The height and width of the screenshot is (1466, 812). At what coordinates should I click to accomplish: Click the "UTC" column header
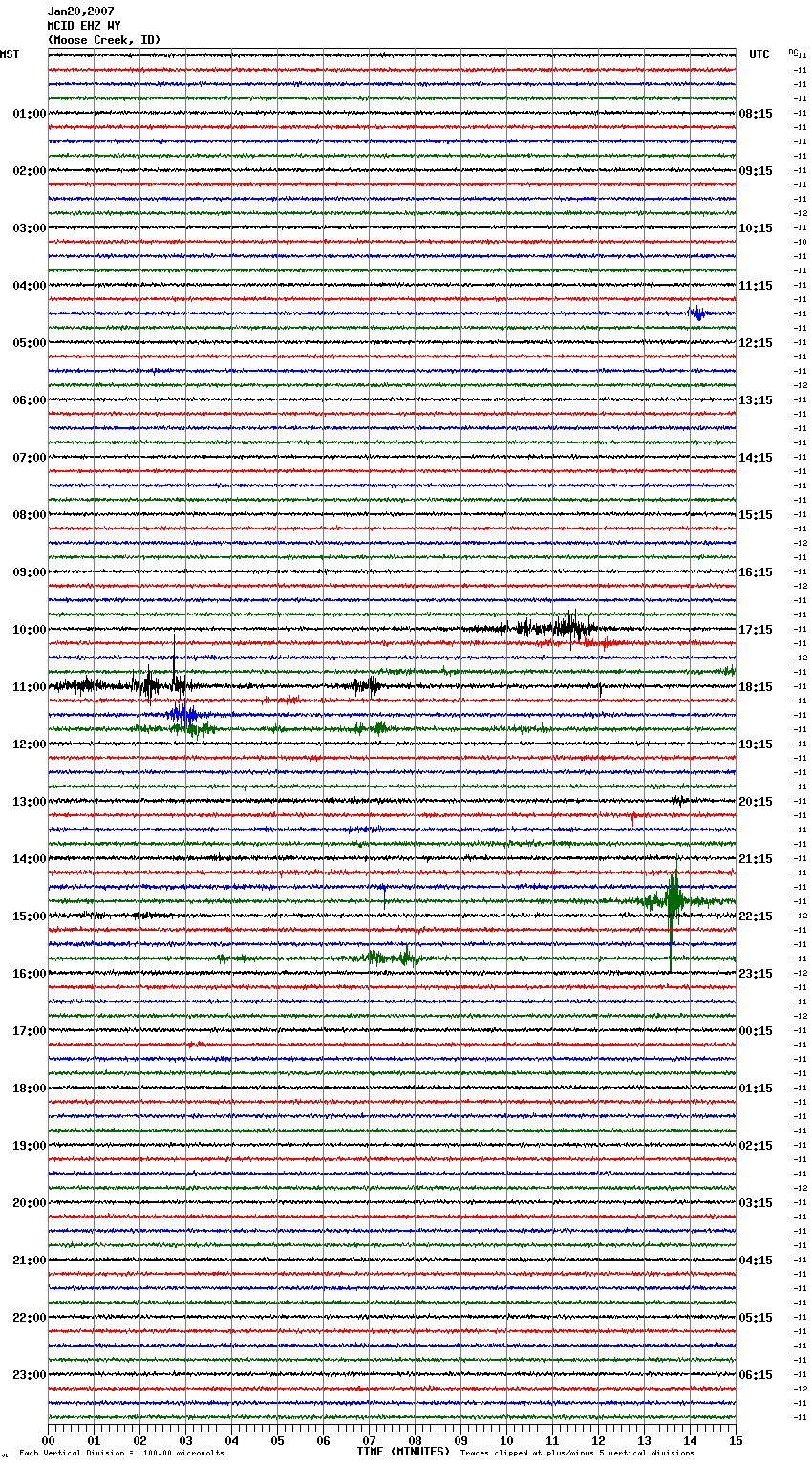pyautogui.click(x=759, y=54)
